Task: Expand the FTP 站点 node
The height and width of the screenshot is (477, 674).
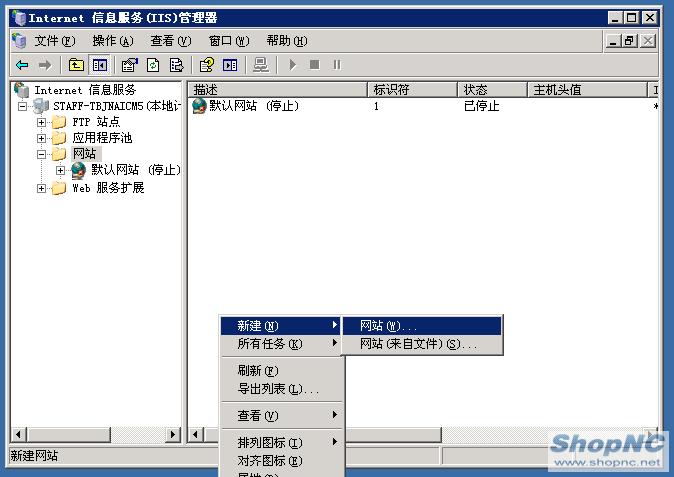Action: point(41,122)
